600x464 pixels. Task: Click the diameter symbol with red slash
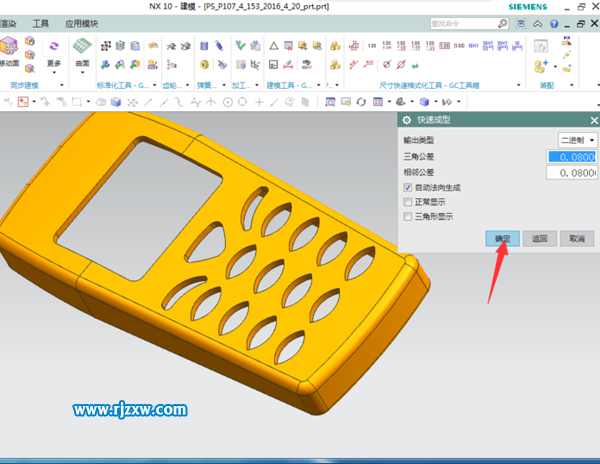(x=401, y=64)
